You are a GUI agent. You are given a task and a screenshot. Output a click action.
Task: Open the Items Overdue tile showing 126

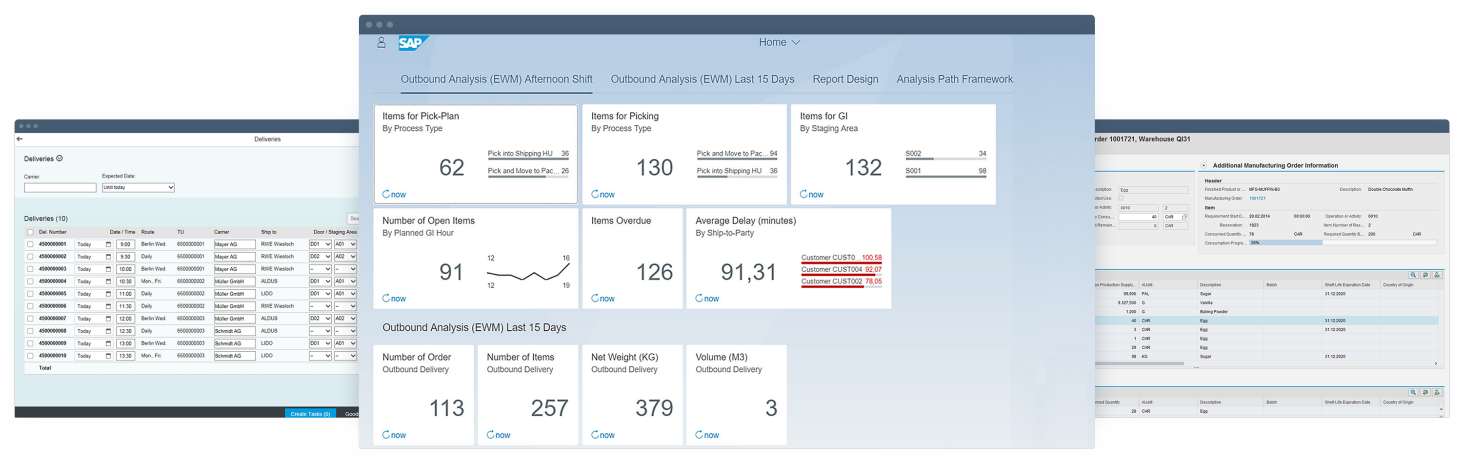[x=631, y=258]
